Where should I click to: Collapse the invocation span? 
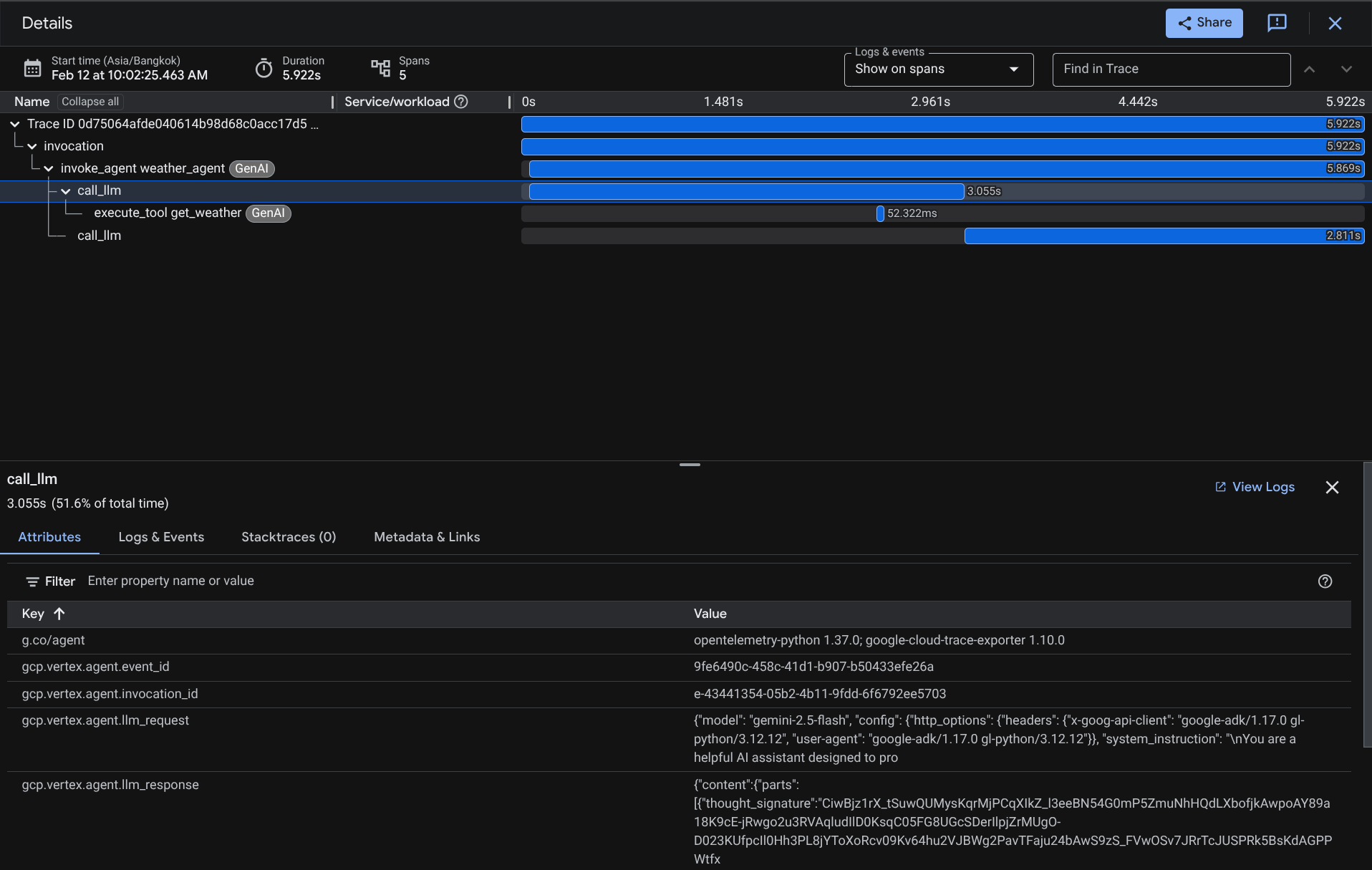(x=32, y=146)
